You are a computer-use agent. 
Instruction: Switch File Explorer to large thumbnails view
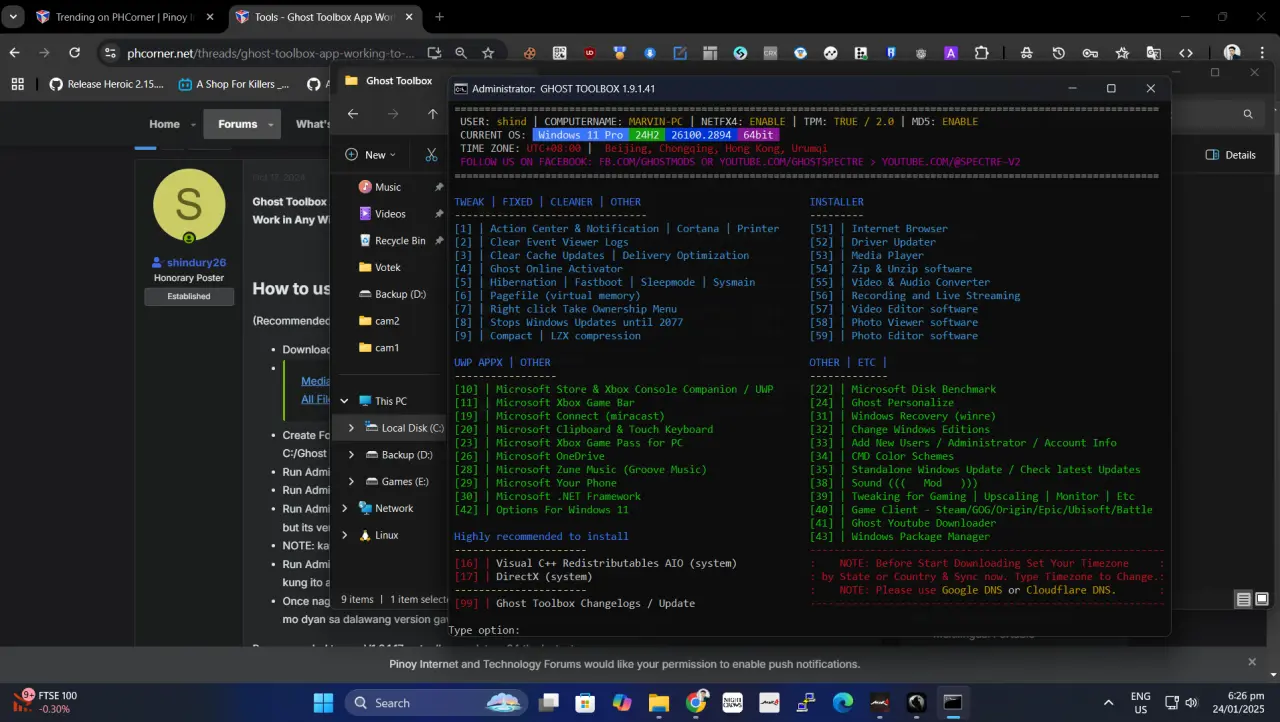(x=1262, y=600)
